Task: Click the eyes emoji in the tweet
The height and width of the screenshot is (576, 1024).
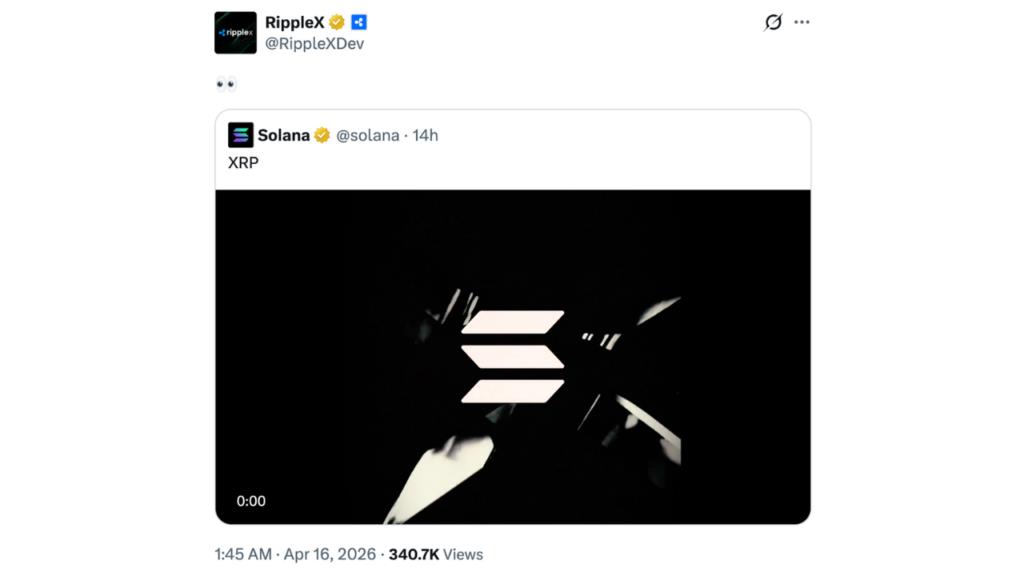Action: point(225,84)
